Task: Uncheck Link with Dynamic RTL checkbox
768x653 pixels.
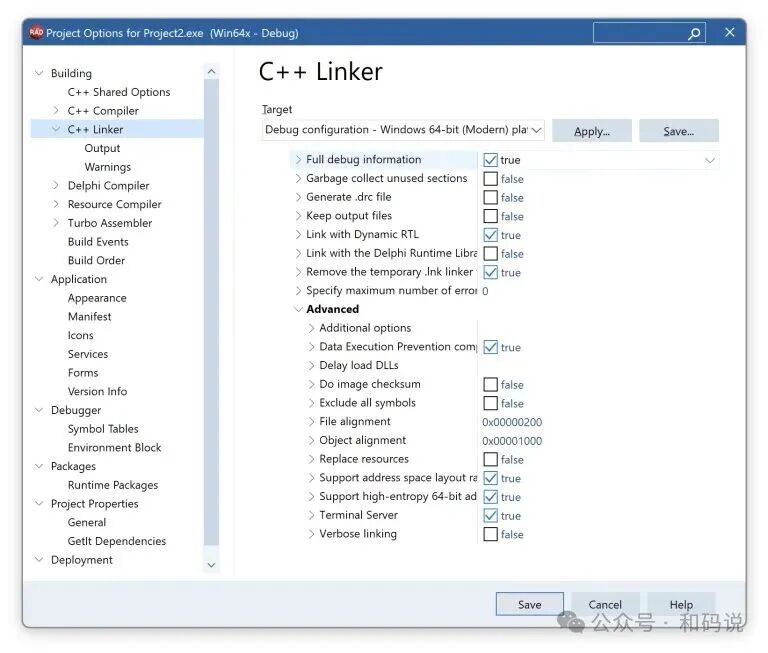Action: point(490,235)
